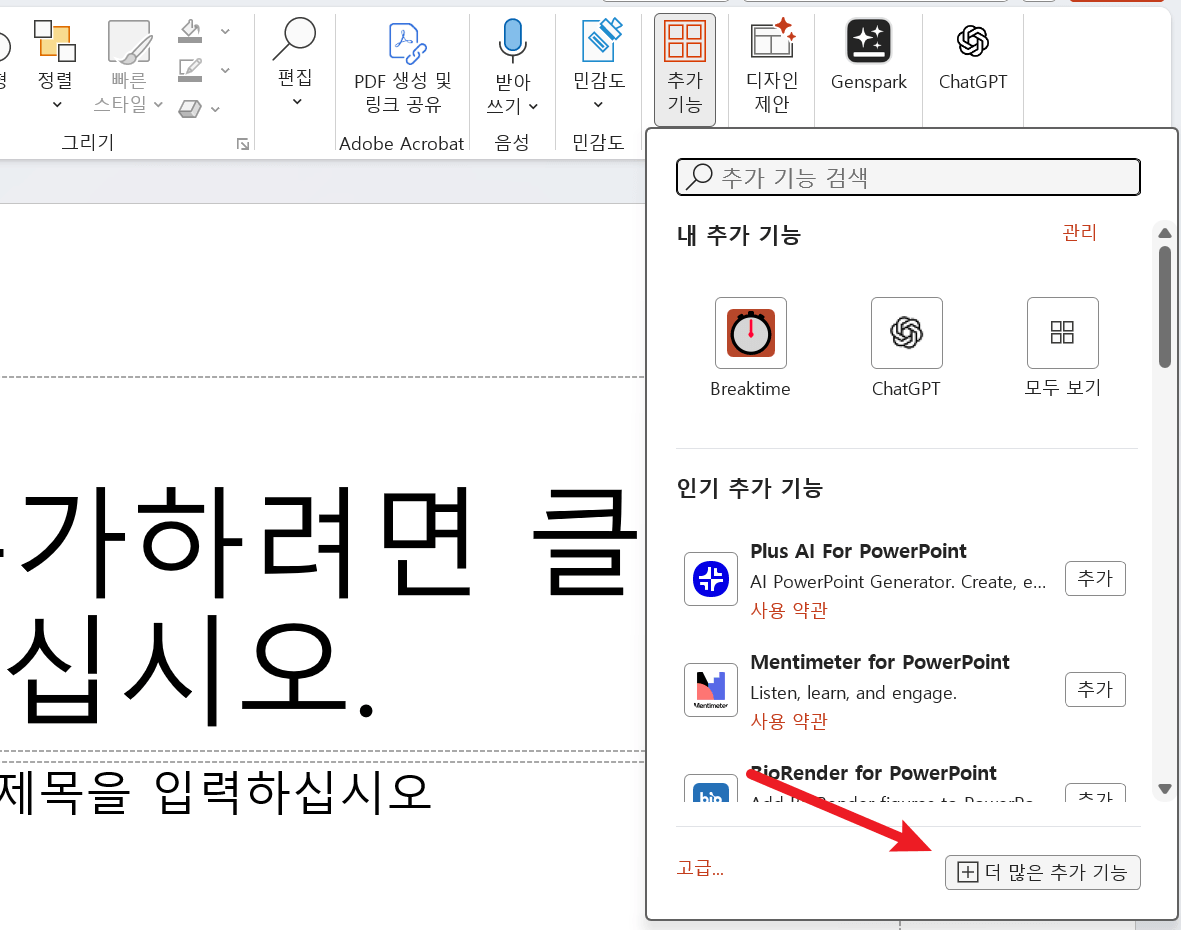Click the add-in list scrollbar thumb

point(1164,306)
